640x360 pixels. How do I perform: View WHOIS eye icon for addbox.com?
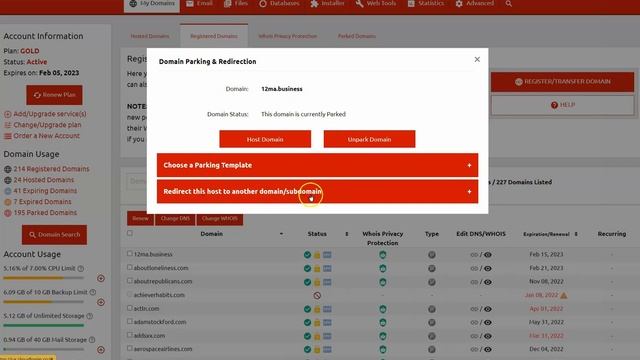(488, 336)
